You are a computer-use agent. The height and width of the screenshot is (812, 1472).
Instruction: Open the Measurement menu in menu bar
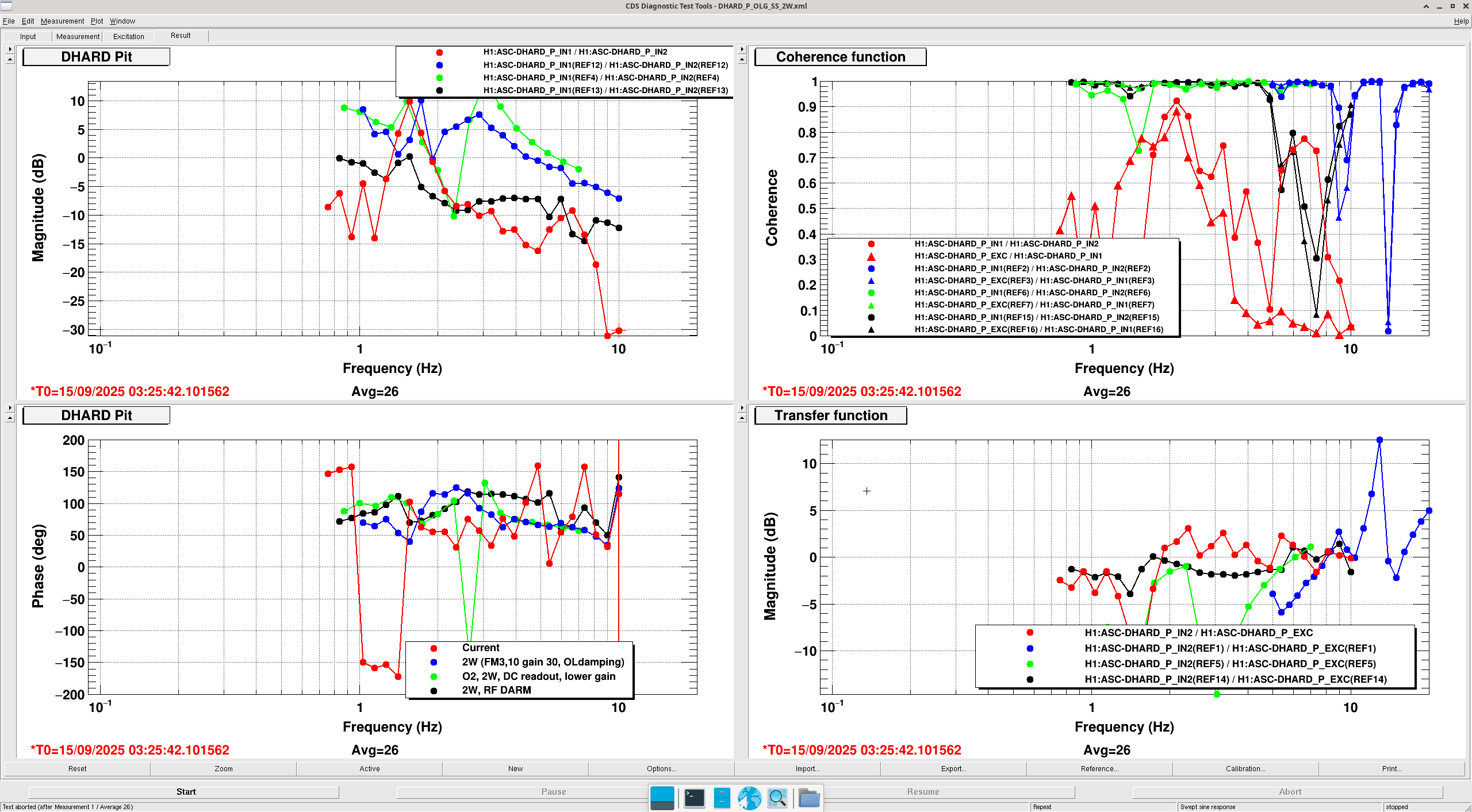62,21
